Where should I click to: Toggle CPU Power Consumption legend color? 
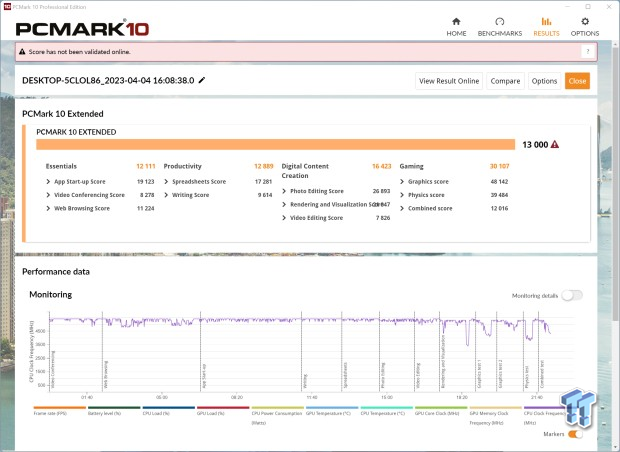click(x=278, y=407)
